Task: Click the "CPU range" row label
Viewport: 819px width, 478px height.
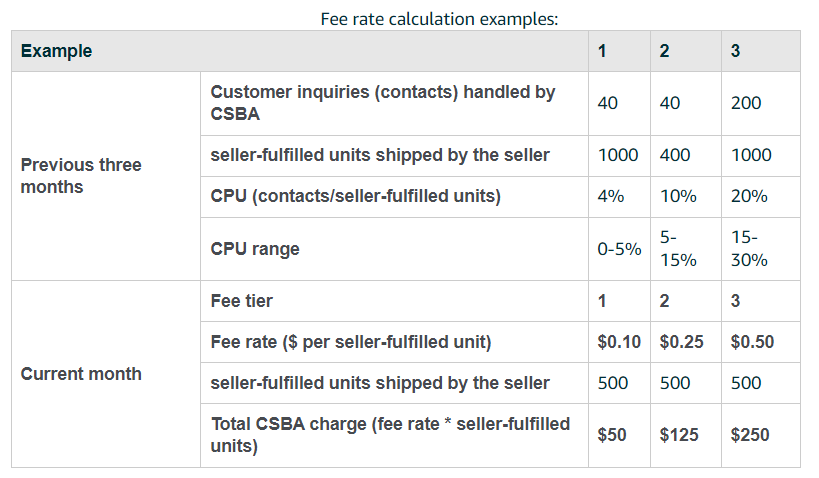Action: pyautogui.click(x=254, y=249)
